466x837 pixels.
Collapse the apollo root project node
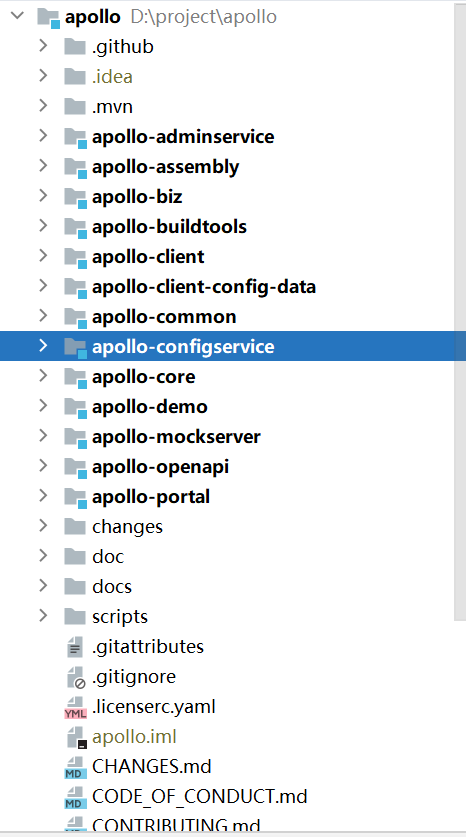[18, 16]
